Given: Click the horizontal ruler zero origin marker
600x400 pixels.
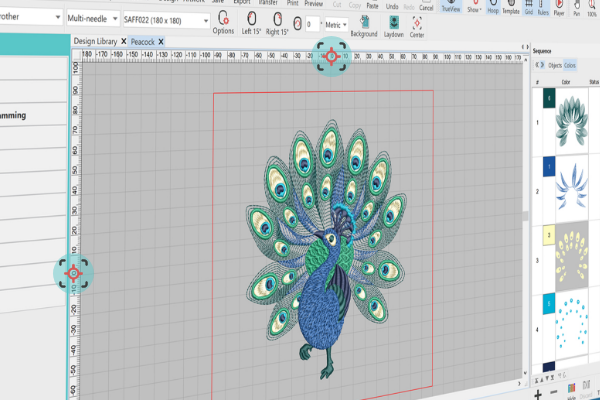Looking at the screenshot, I should 331,57.
